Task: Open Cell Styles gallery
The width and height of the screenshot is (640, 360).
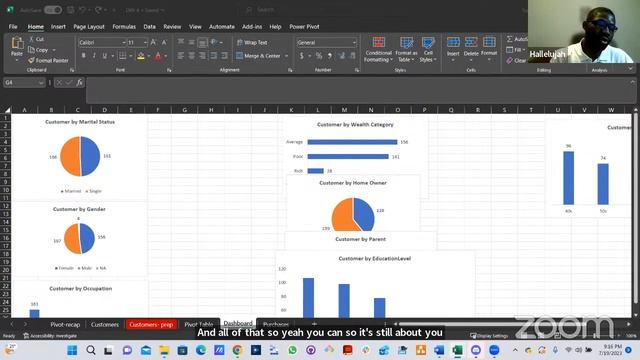Action: (428, 49)
